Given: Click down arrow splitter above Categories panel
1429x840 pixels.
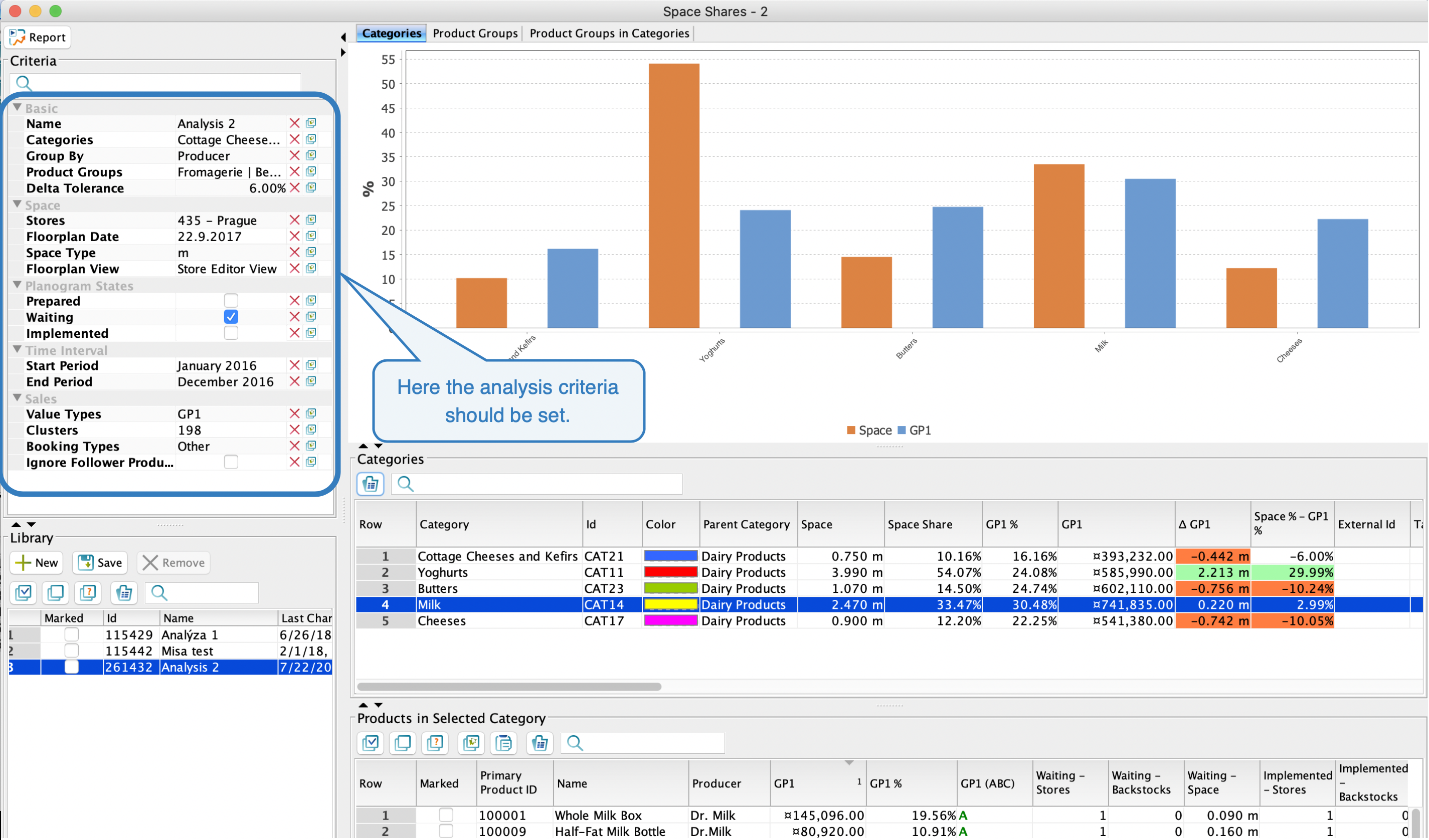Looking at the screenshot, I should tap(378, 447).
